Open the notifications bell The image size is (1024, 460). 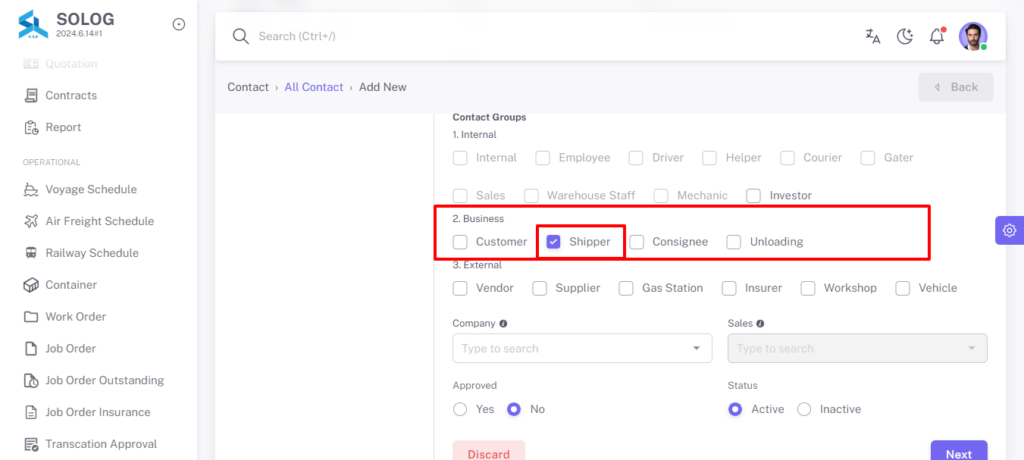click(x=937, y=36)
